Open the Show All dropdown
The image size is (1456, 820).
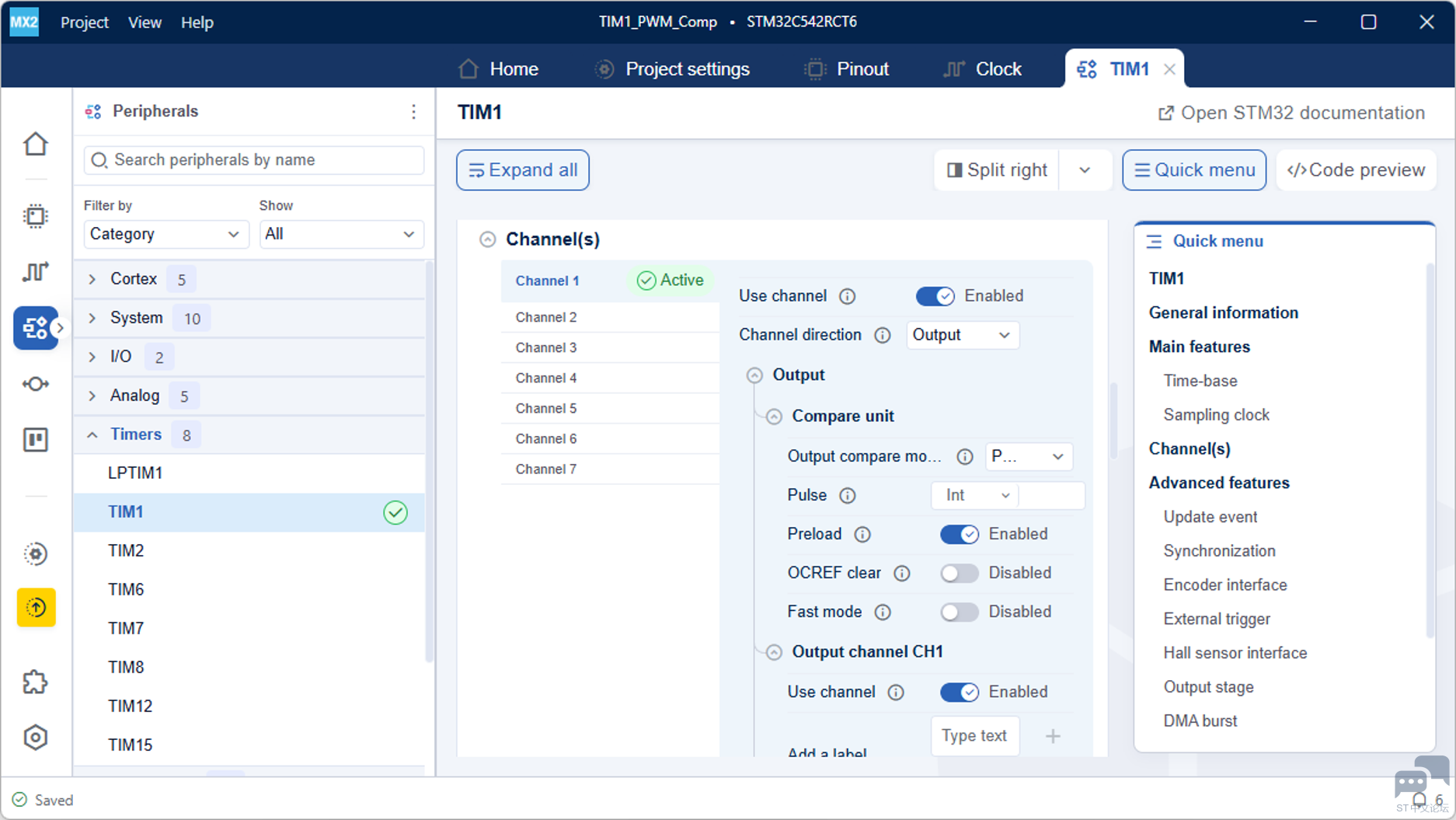pos(341,234)
